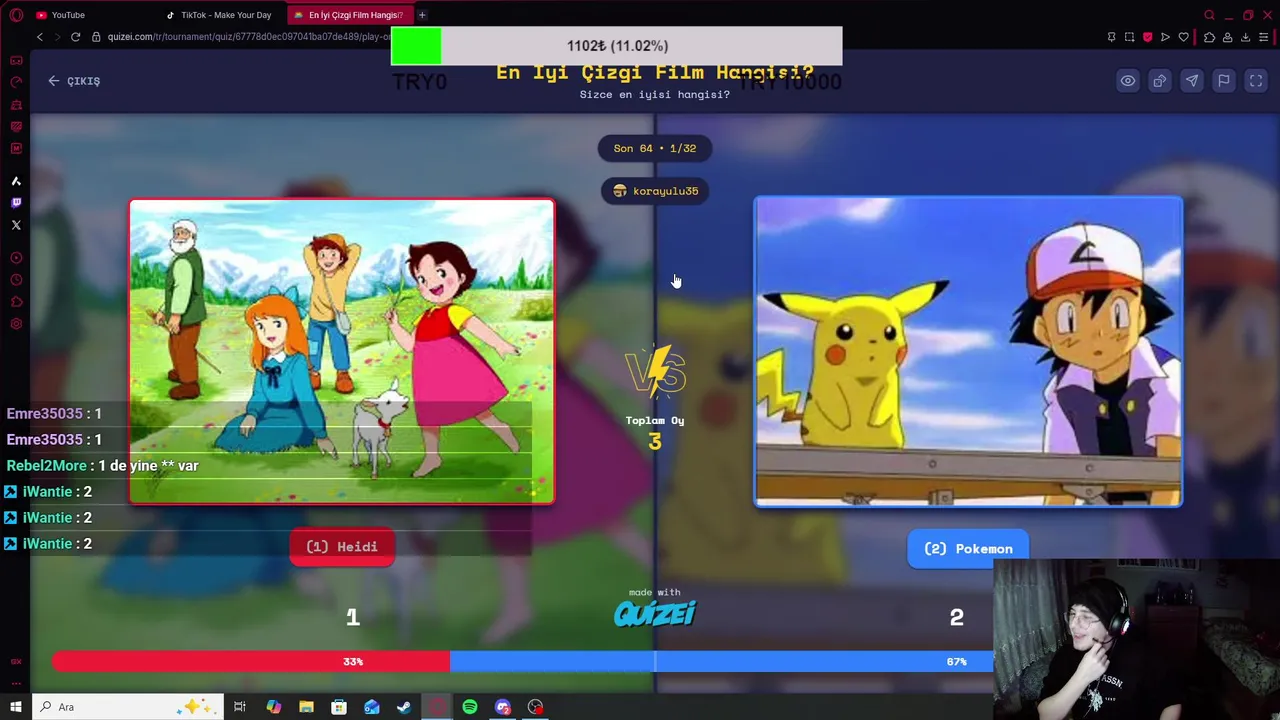Open Task View on the taskbar
Image resolution: width=1280 pixels, height=720 pixels.
coord(240,707)
